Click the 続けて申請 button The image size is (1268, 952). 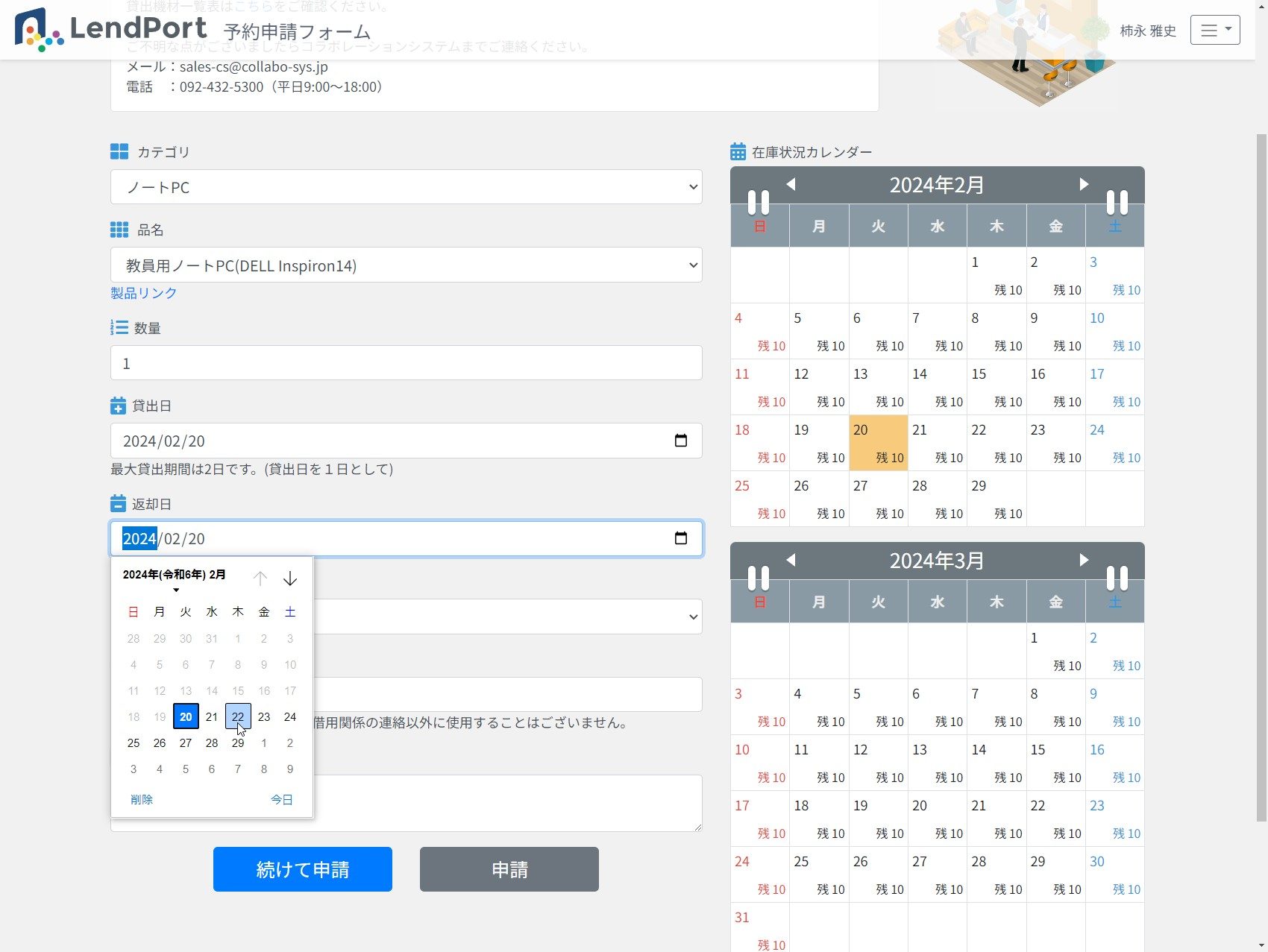(303, 869)
